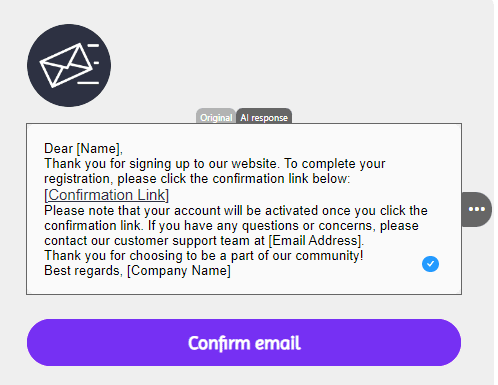Click 'contact our customer support team' text
Image resolution: width=498 pixels, height=385 pixels.
154,241
